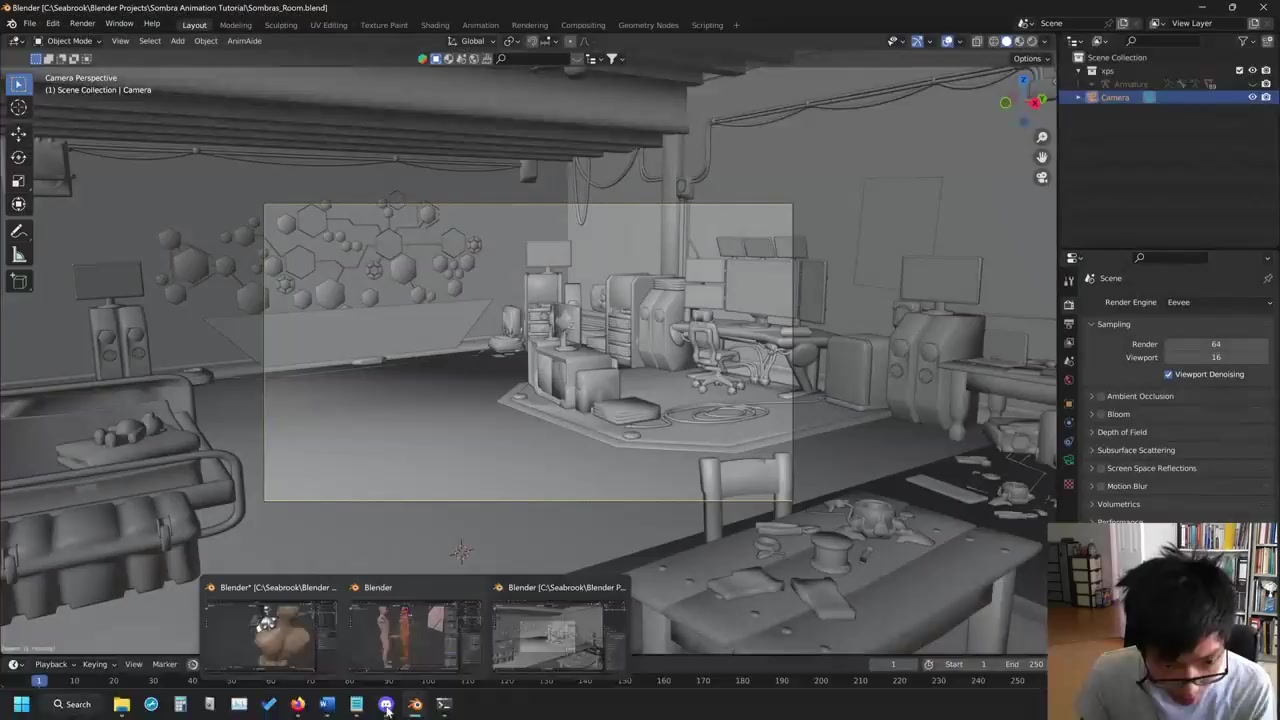Click the Options button in the viewport header
The height and width of the screenshot is (720, 1280).
click(x=1031, y=58)
